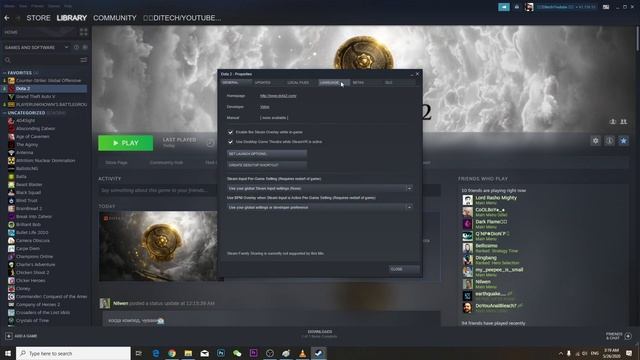Open the Dota 2 info icon
The width and height of the screenshot is (640, 360).
click(x=609, y=141)
